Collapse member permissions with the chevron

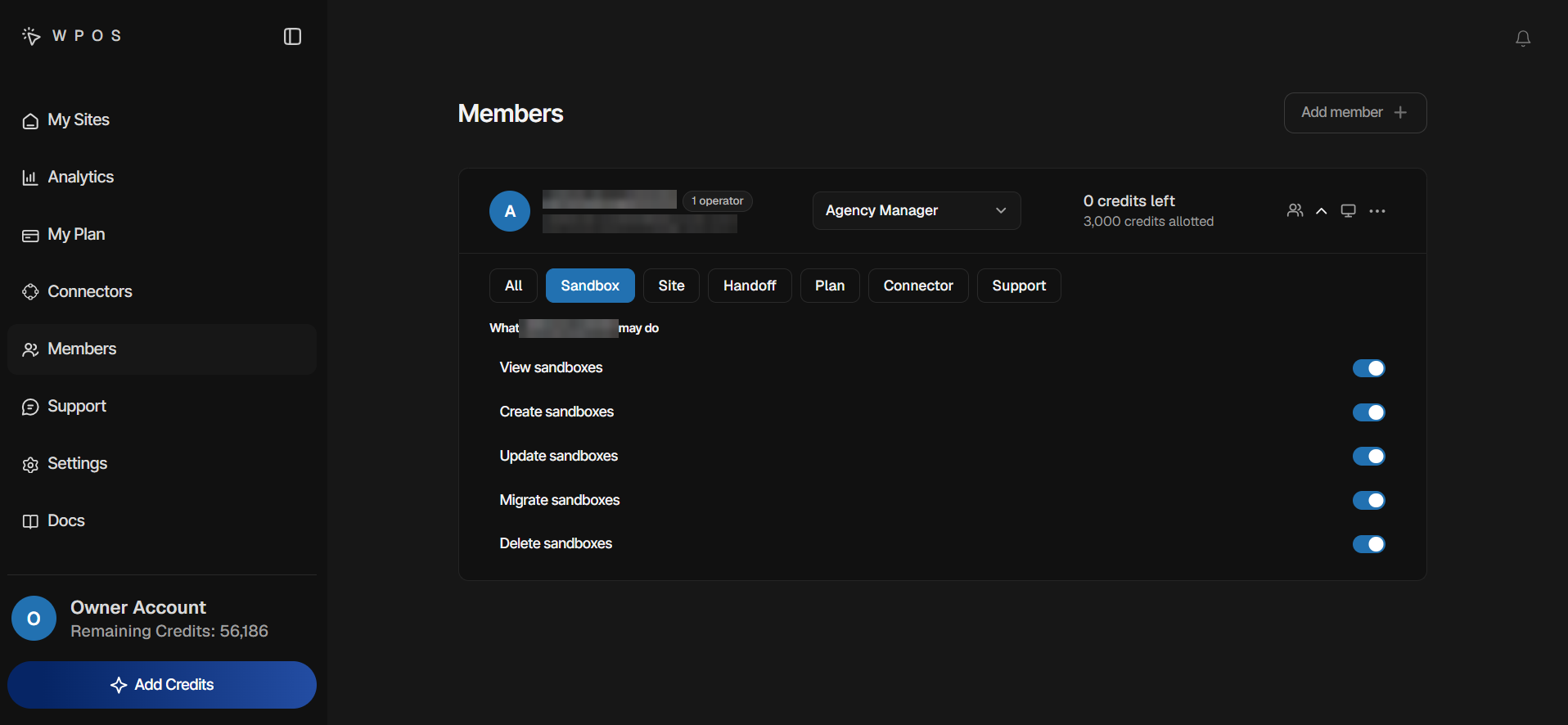coord(1321,211)
